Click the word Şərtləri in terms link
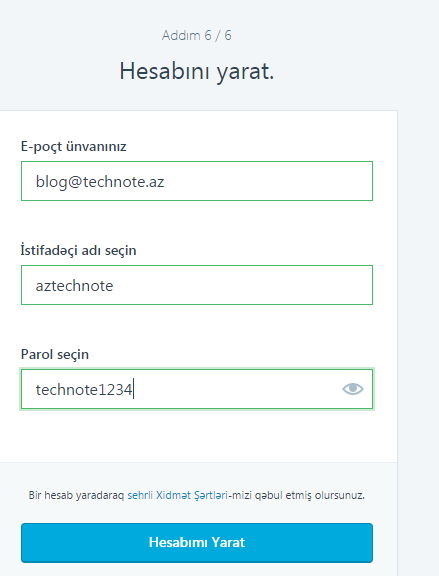The height and width of the screenshot is (576, 439). (x=211, y=495)
